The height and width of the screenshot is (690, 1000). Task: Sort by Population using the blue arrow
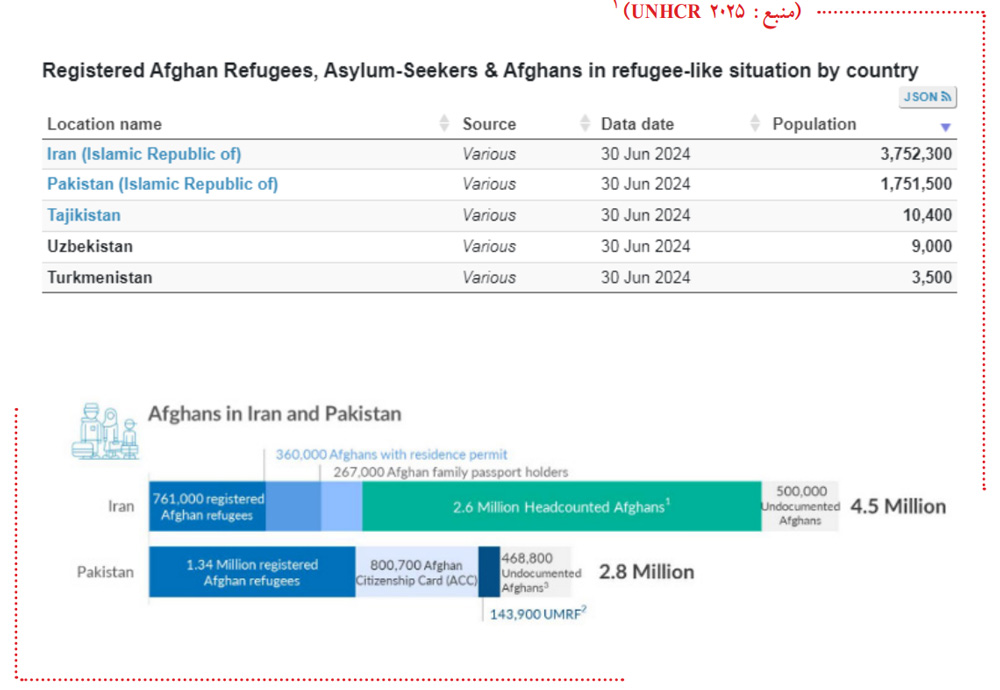point(946,127)
